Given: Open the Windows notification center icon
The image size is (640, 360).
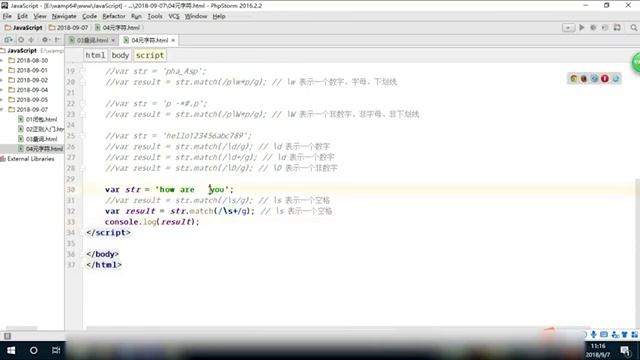Looking at the screenshot, I should point(624,351).
